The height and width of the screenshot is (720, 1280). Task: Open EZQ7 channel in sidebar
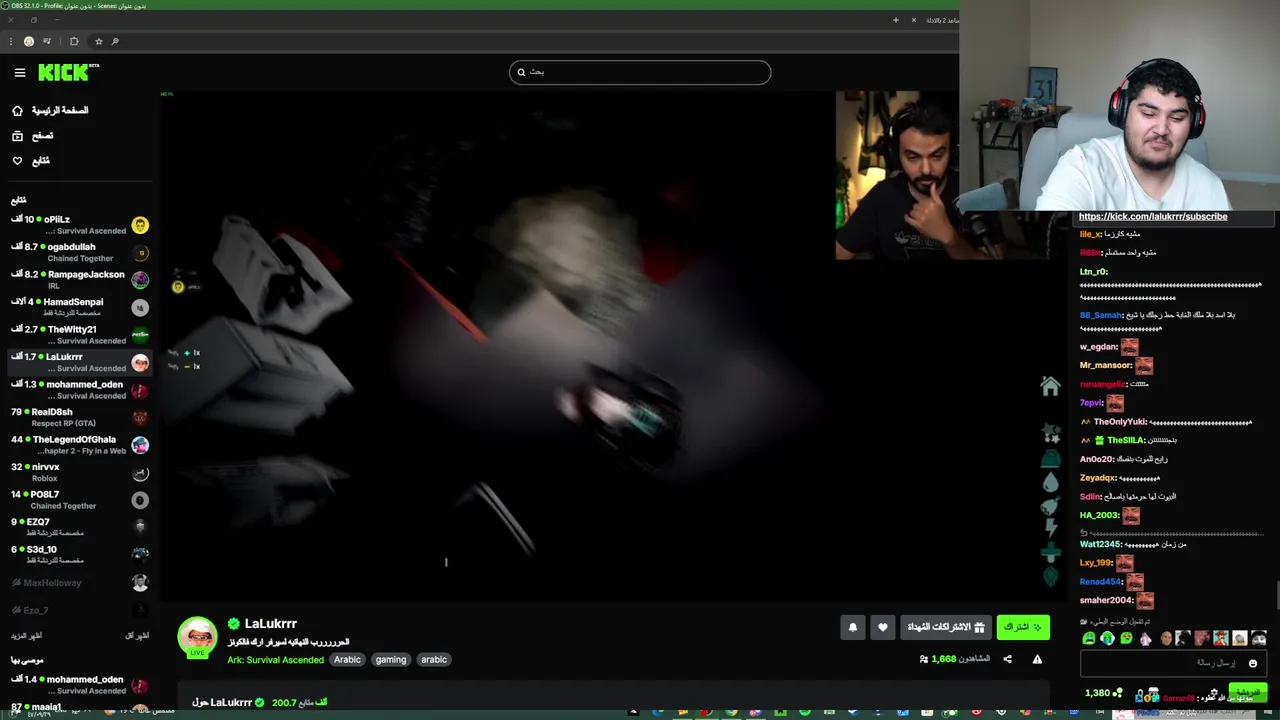(80, 527)
